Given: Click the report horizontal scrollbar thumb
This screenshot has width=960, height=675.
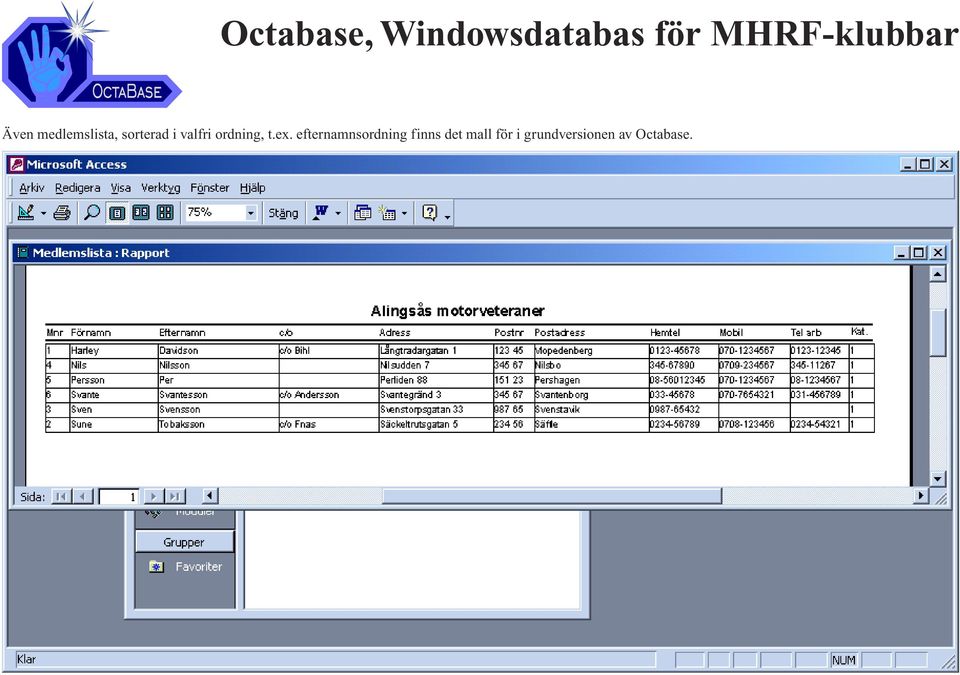Looking at the screenshot, I should pos(552,496).
